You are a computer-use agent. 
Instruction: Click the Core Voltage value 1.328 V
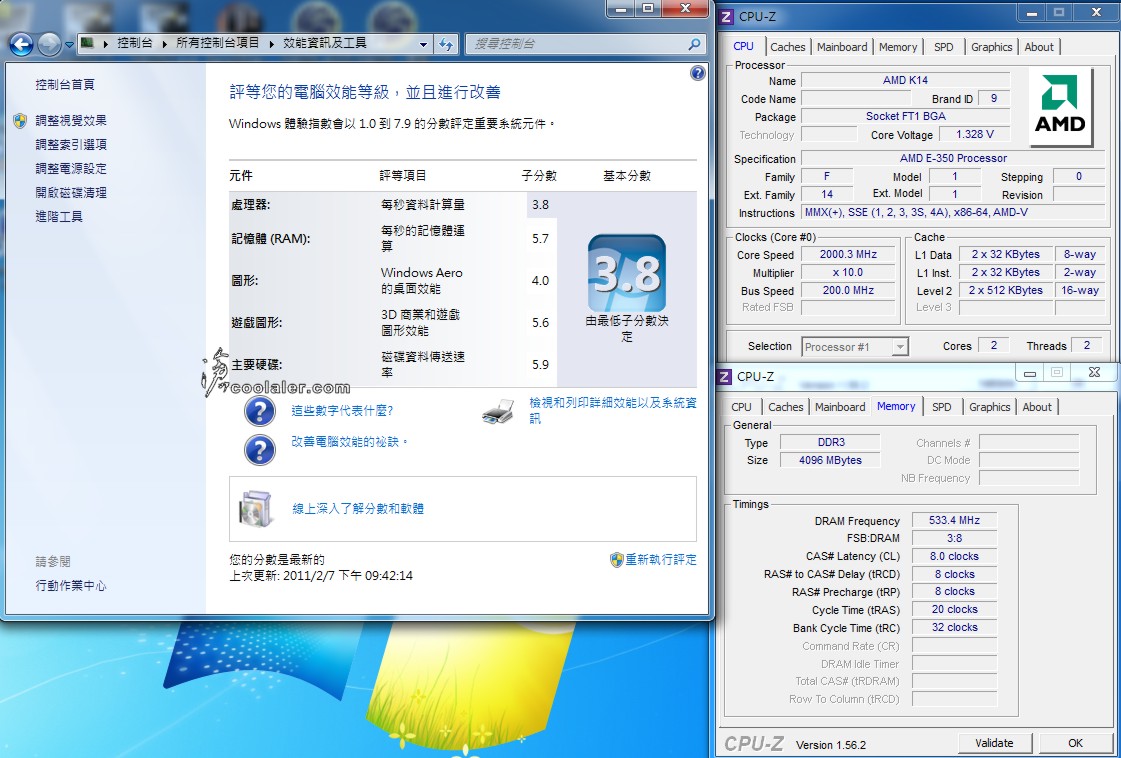974,134
